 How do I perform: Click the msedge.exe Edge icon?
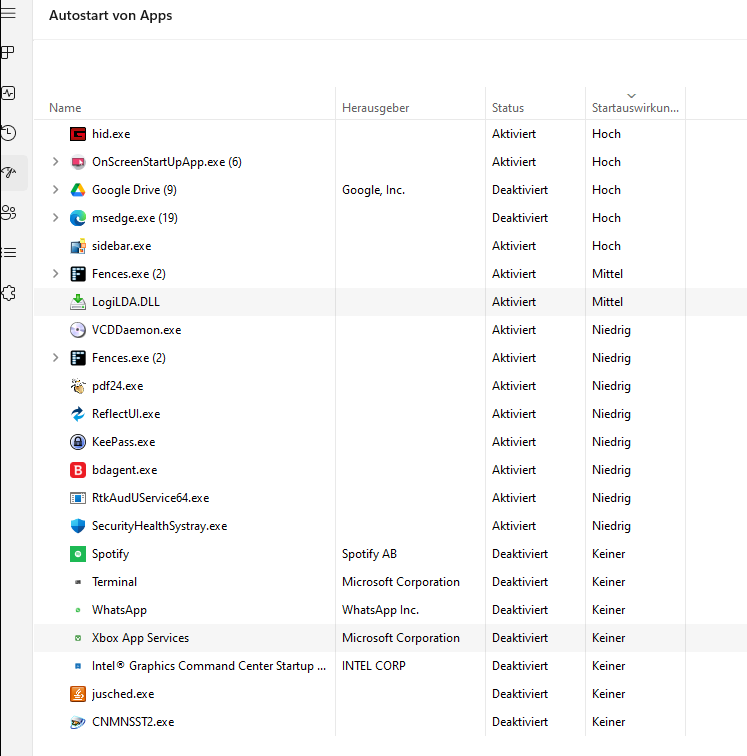78,218
